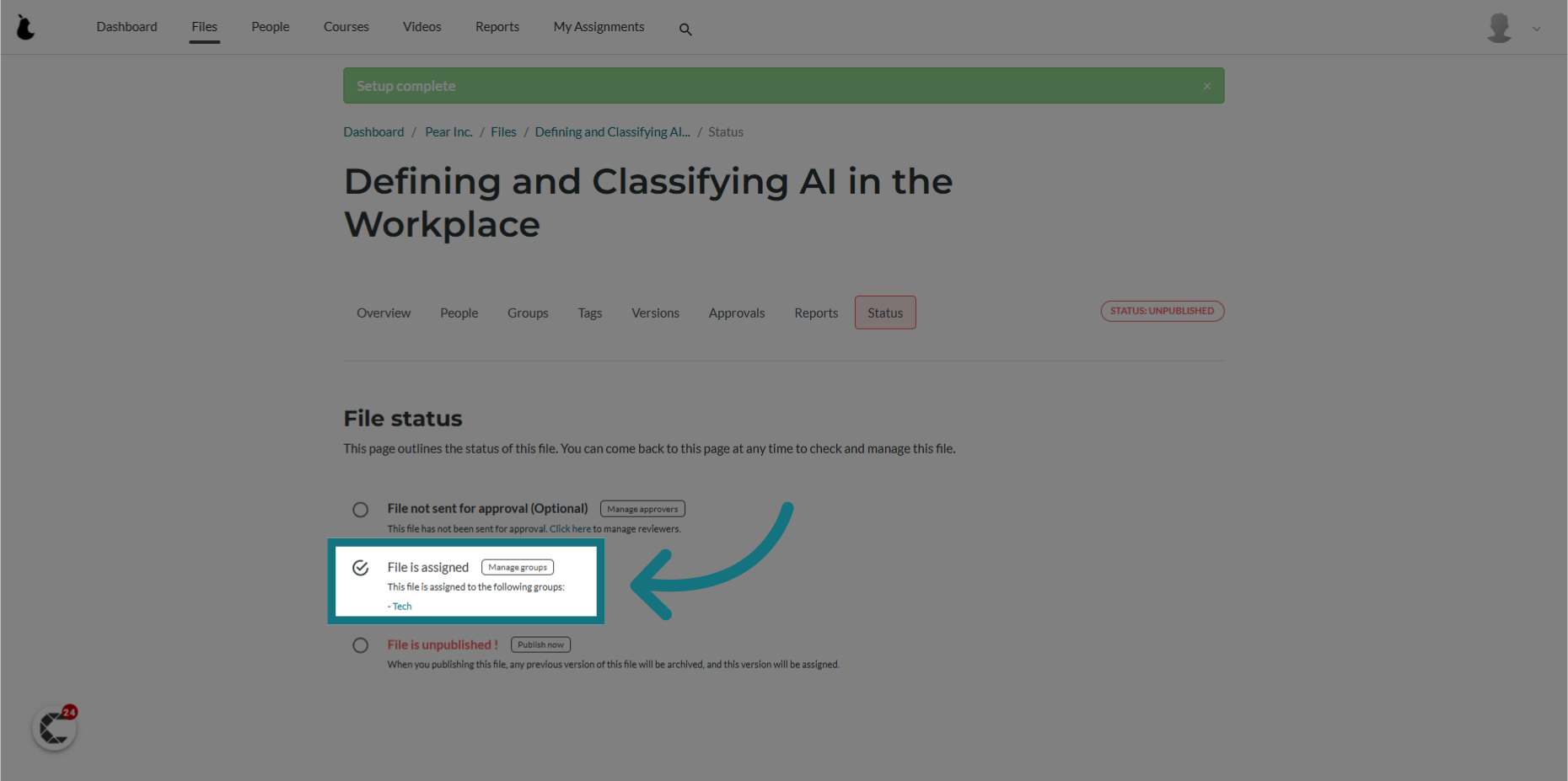Select the File is unpublished circle
Image resolution: width=1568 pixels, height=781 pixels.
[360, 645]
